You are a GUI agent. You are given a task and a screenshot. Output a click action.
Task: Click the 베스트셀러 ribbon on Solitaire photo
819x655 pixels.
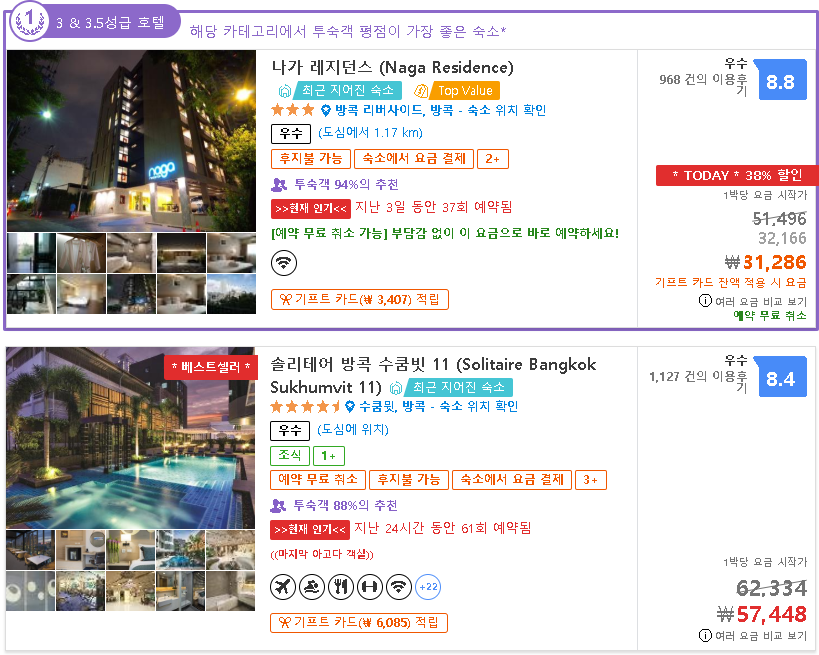[x=210, y=367]
